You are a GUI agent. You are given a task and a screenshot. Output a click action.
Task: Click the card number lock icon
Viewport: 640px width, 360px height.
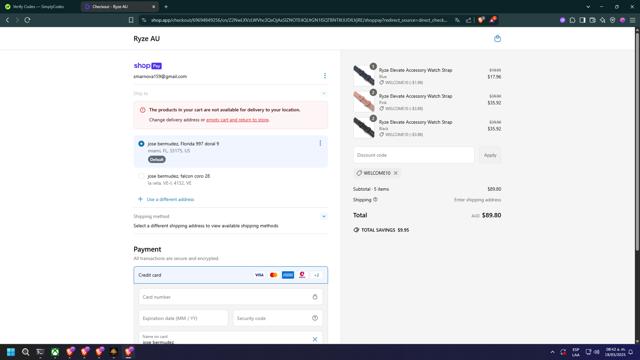(315, 297)
